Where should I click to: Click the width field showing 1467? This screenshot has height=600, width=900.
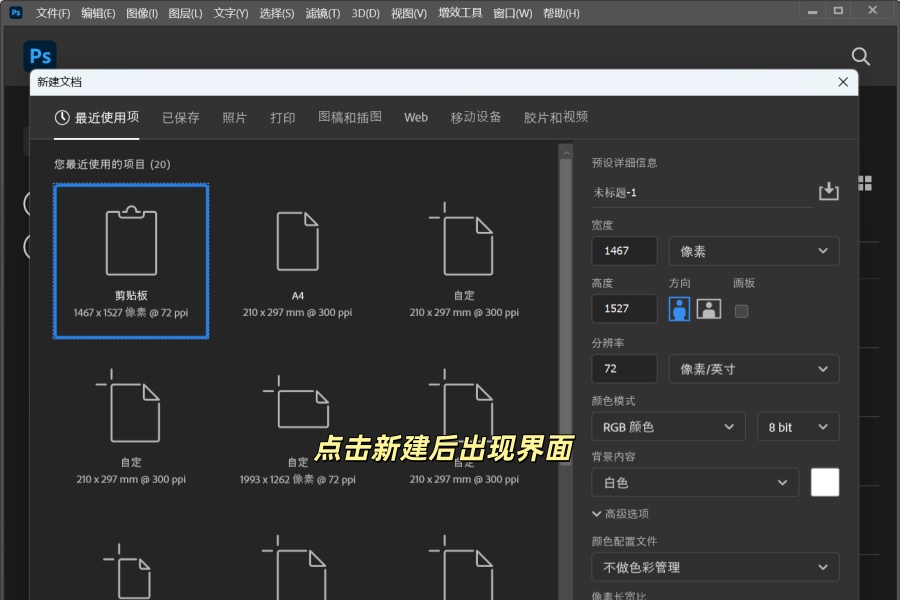624,251
